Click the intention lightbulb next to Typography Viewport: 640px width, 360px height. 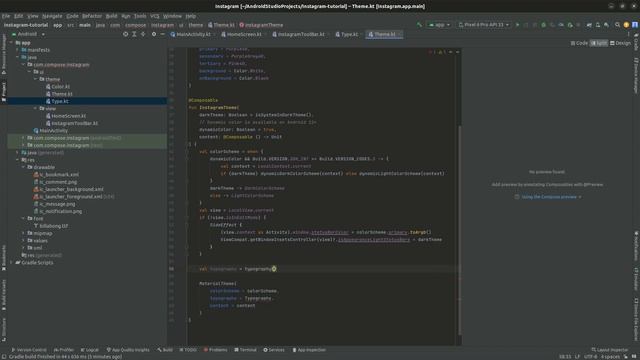[x=274, y=269]
